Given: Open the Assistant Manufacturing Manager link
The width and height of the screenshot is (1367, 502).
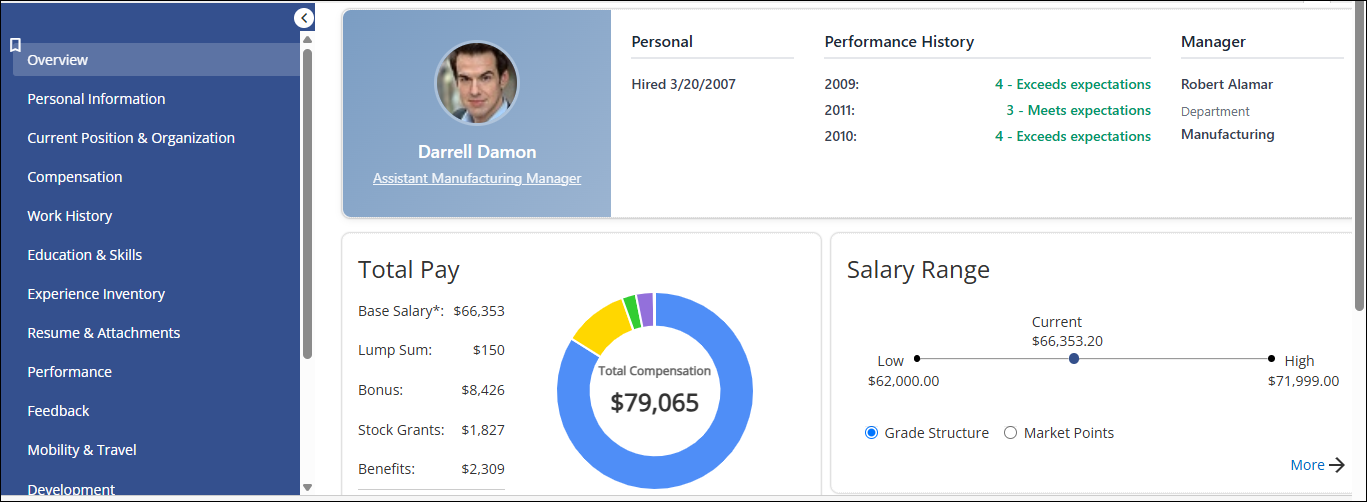Looking at the screenshot, I should 477,178.
